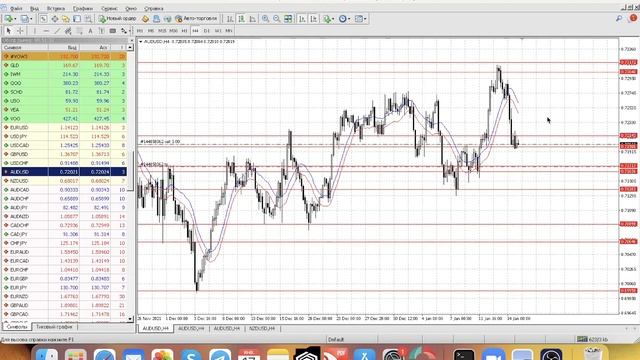Screen dimensions: 640x360
Task: Select the bar chart display icon
Action: pyautogui.click(x=229, y=19)
